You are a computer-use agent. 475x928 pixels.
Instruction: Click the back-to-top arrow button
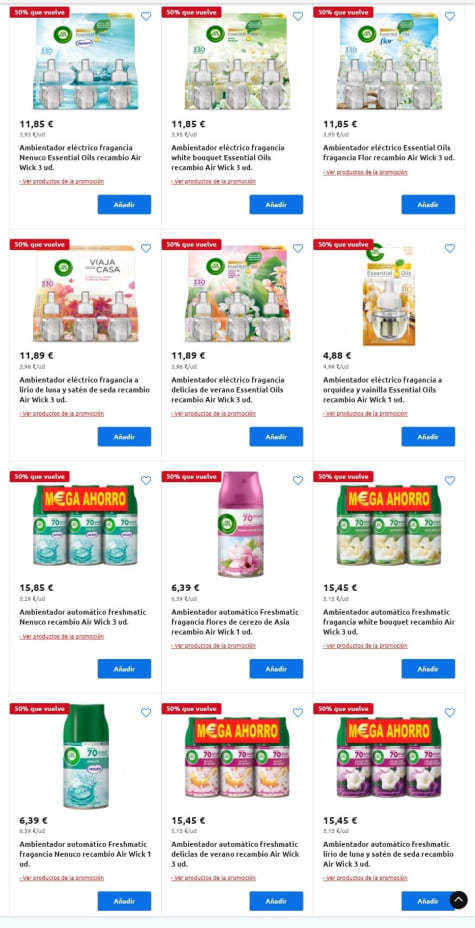coord(458,900)
